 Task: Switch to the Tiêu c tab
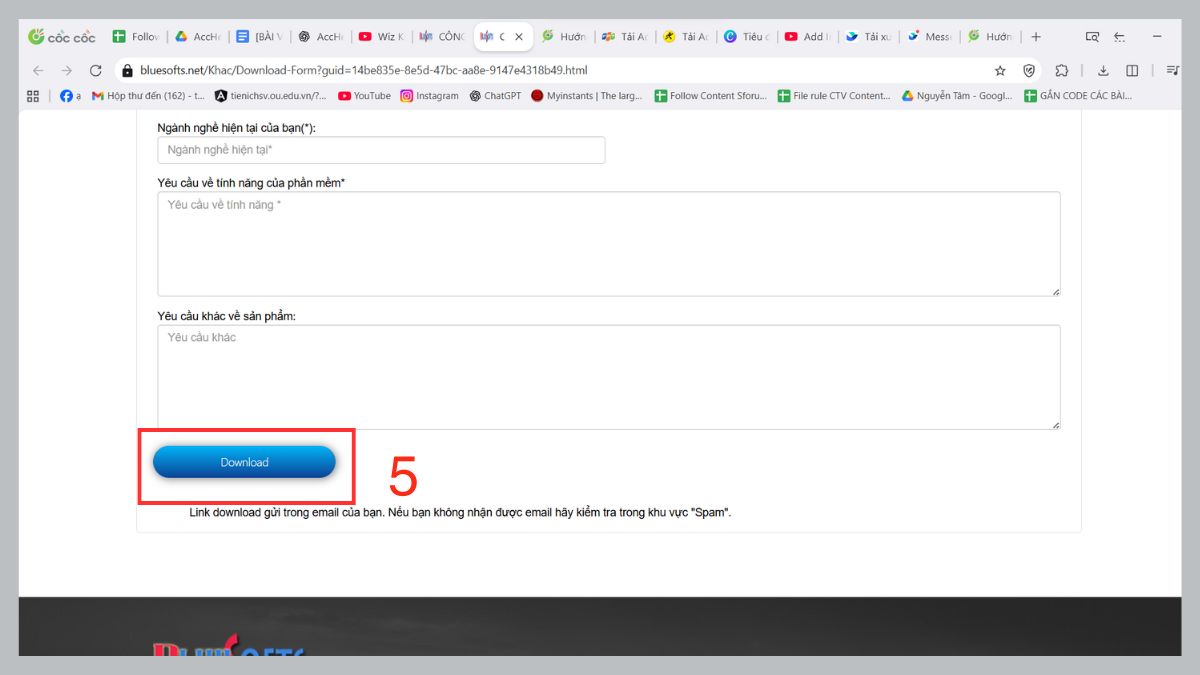tap(746, 37)
